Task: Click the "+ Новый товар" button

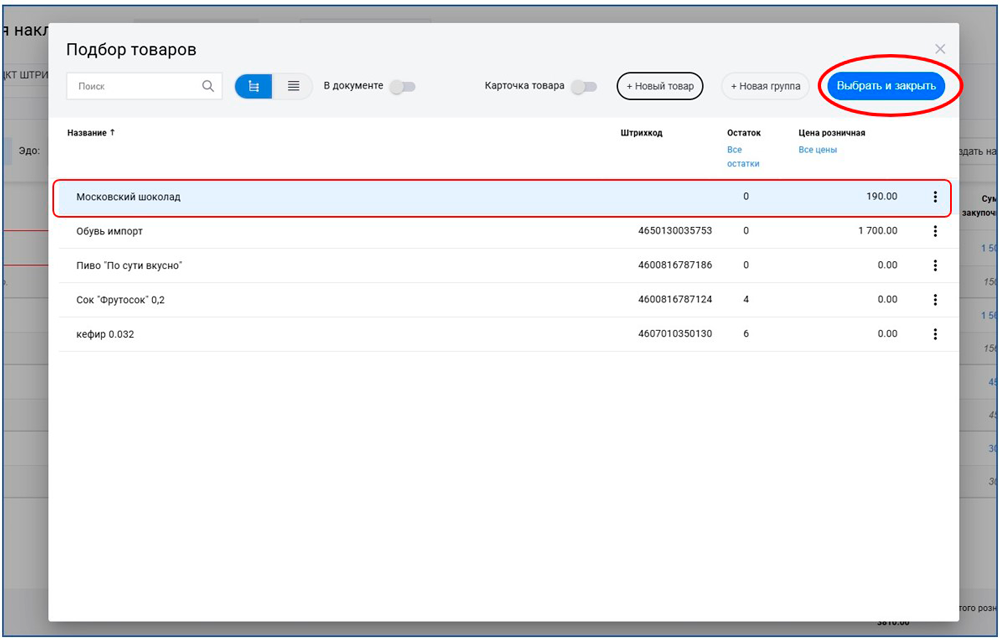Action: coord(660,87)
